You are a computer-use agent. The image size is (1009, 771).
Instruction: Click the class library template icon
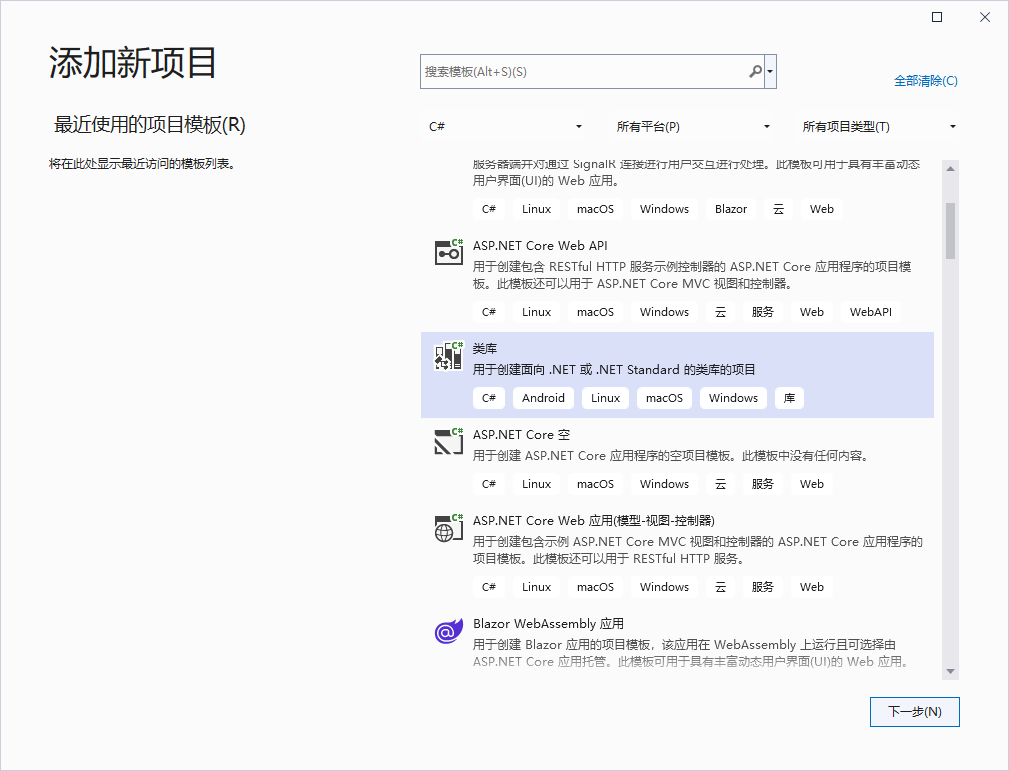coord(449,356)
